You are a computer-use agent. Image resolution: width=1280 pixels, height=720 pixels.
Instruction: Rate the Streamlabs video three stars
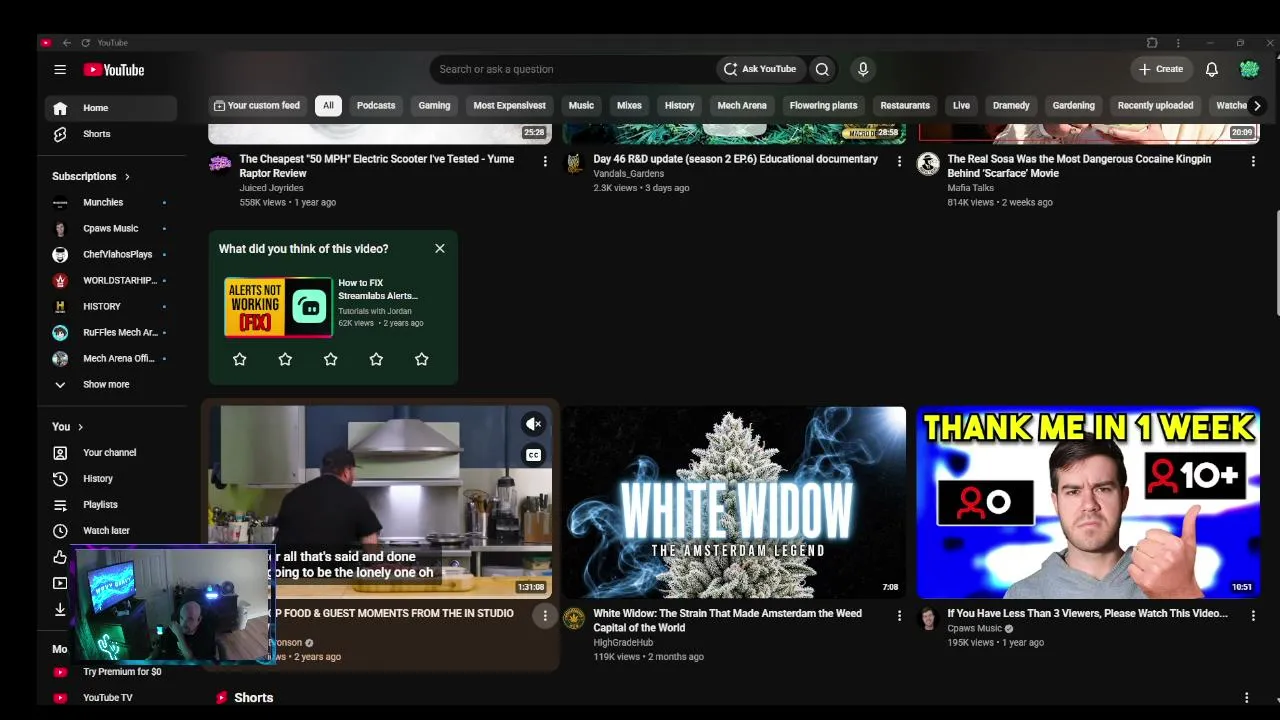[x=331, y=359]
